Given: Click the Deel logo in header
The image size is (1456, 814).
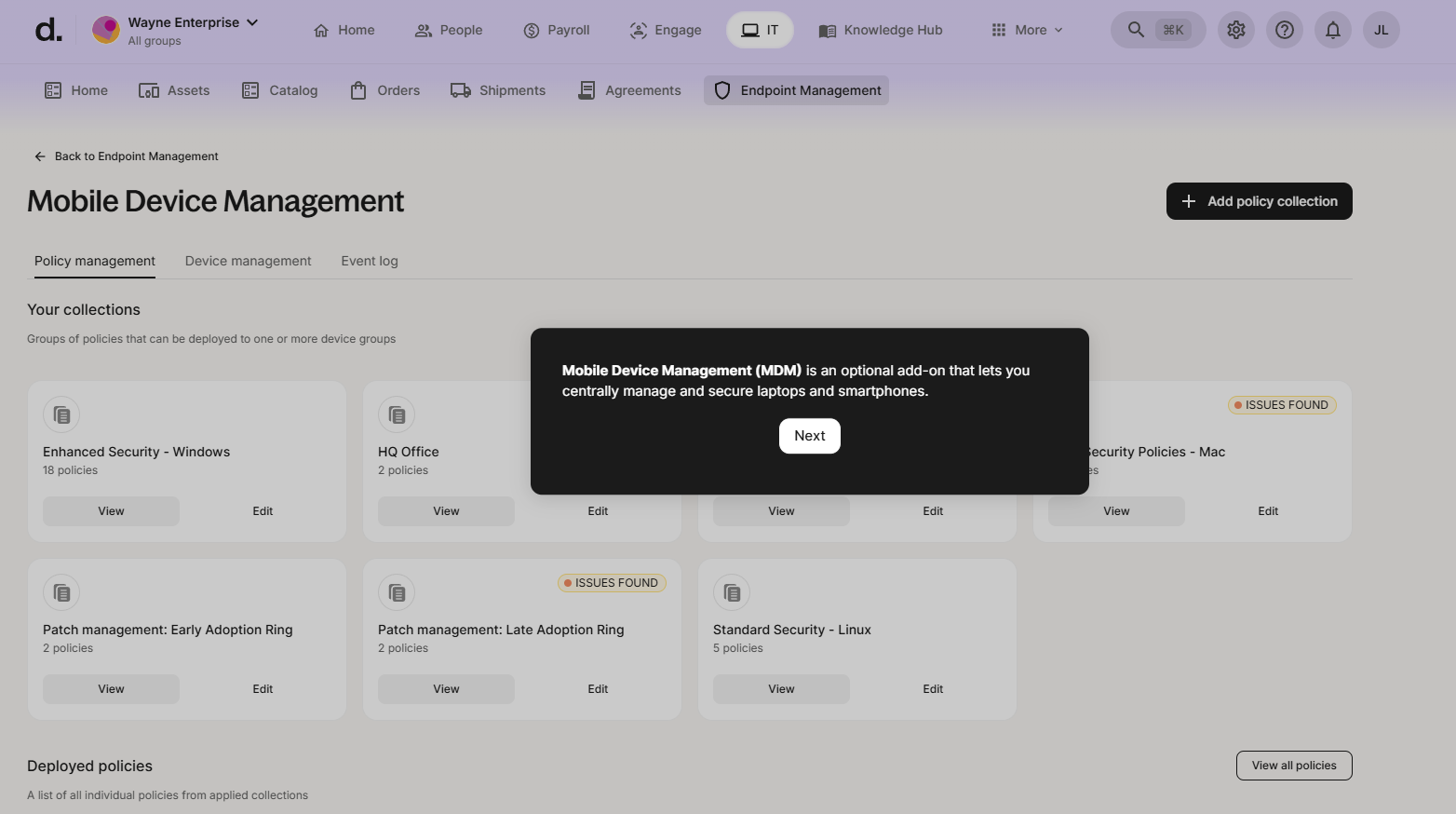Looking at the screenshot, I should coord(48,30).
